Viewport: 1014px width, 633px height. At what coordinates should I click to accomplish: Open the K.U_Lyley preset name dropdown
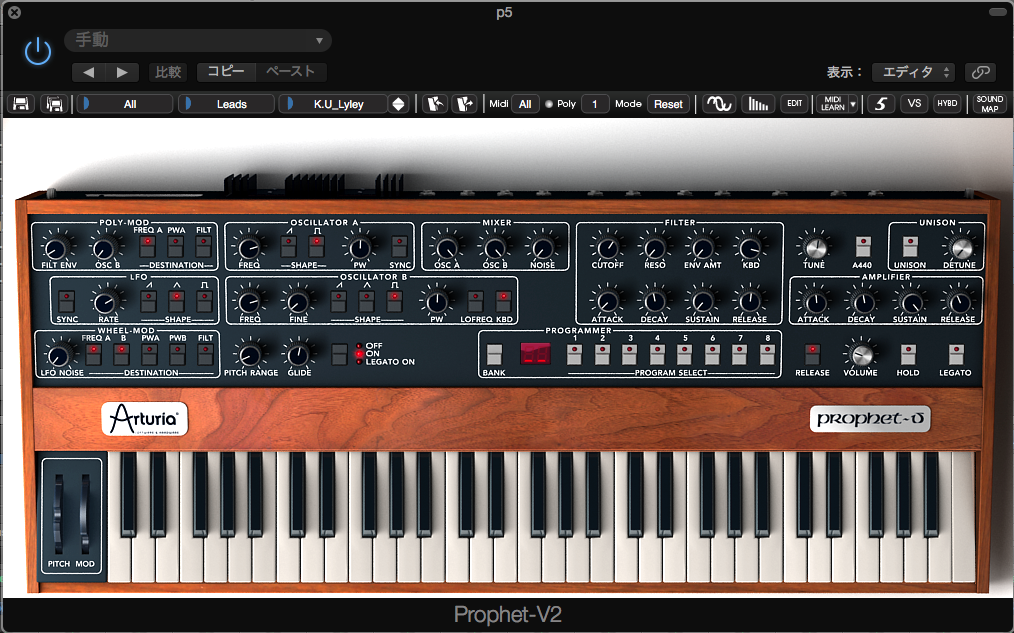333,104
